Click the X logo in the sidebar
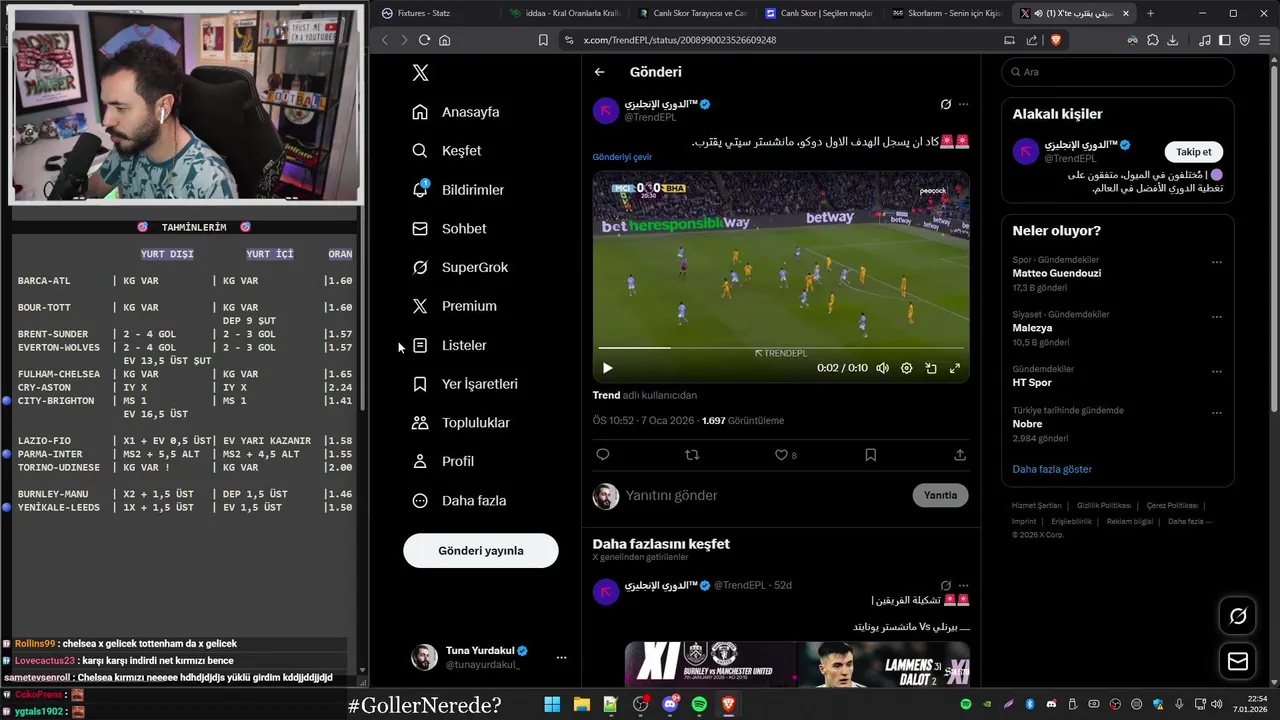 pos(421,73)
